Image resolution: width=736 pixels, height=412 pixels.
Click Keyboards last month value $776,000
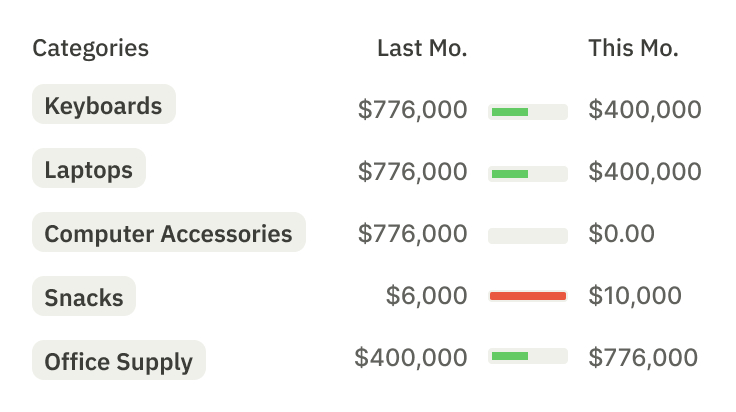pyautogui.click(x=413, y=109)
